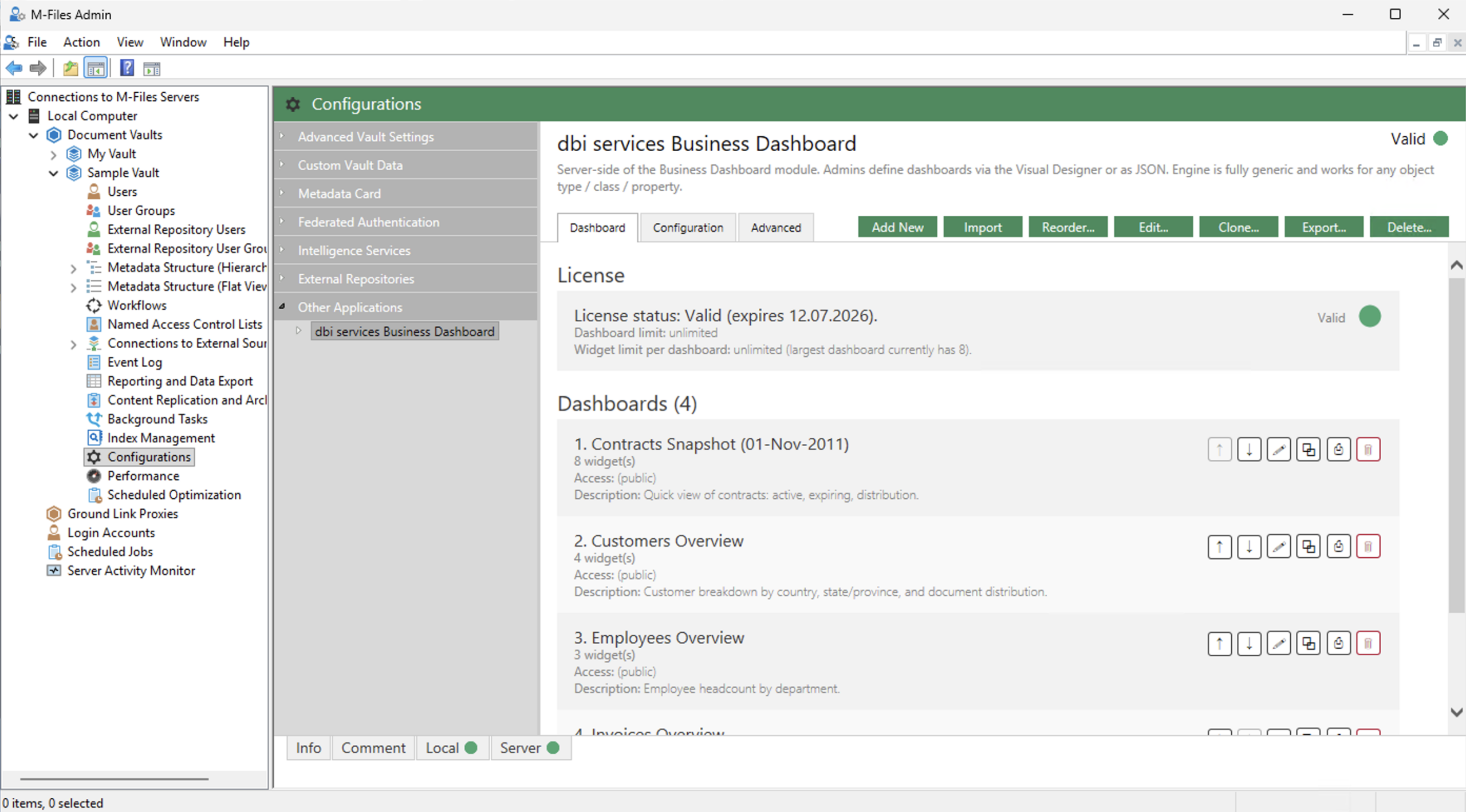Expand Metadata Structure (Hierarchical) node
Image resolution: width=1466 pixels, height=812 pixels.
pyautogui.click(x=73, y=268)
